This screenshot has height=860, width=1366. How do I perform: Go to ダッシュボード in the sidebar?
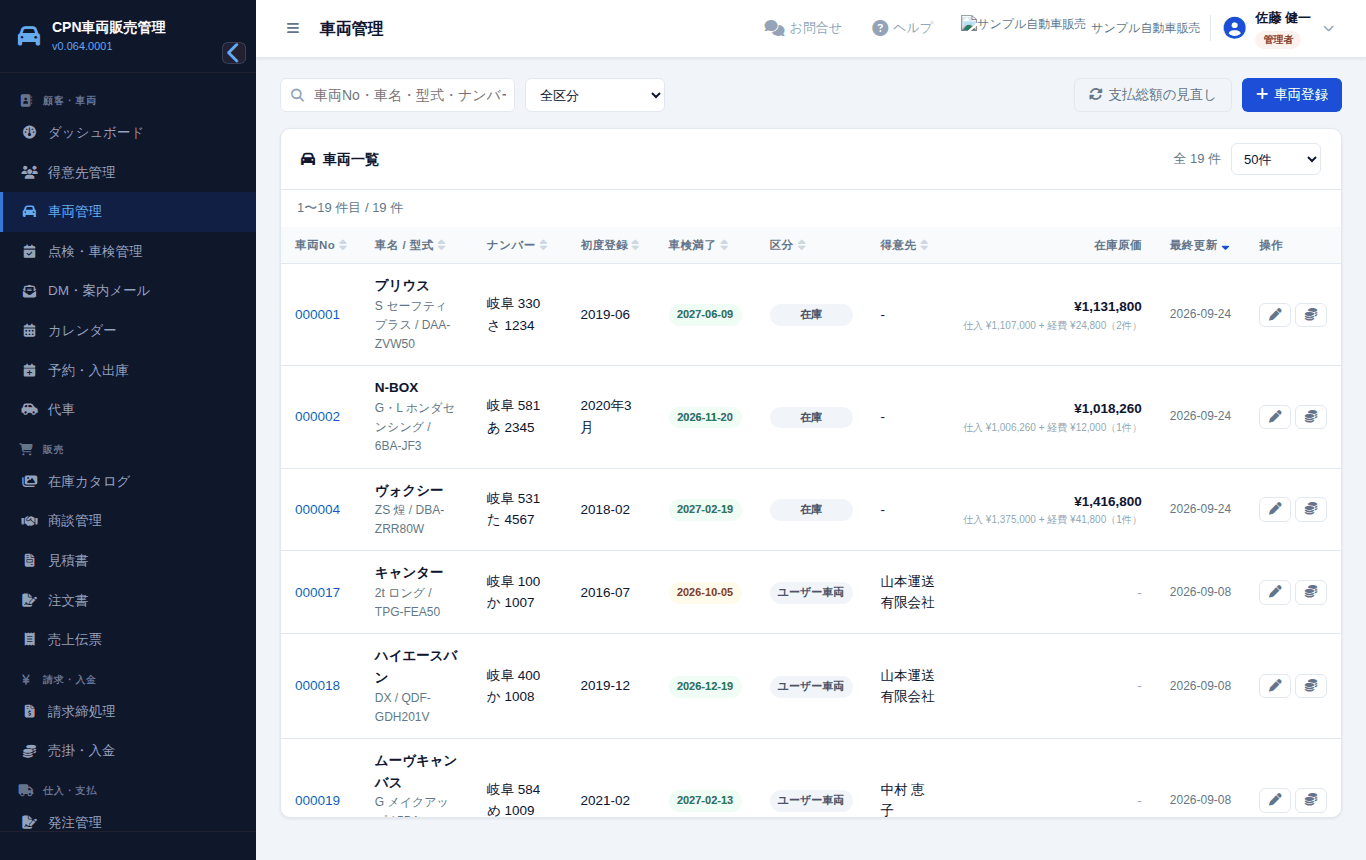[128, 132]
